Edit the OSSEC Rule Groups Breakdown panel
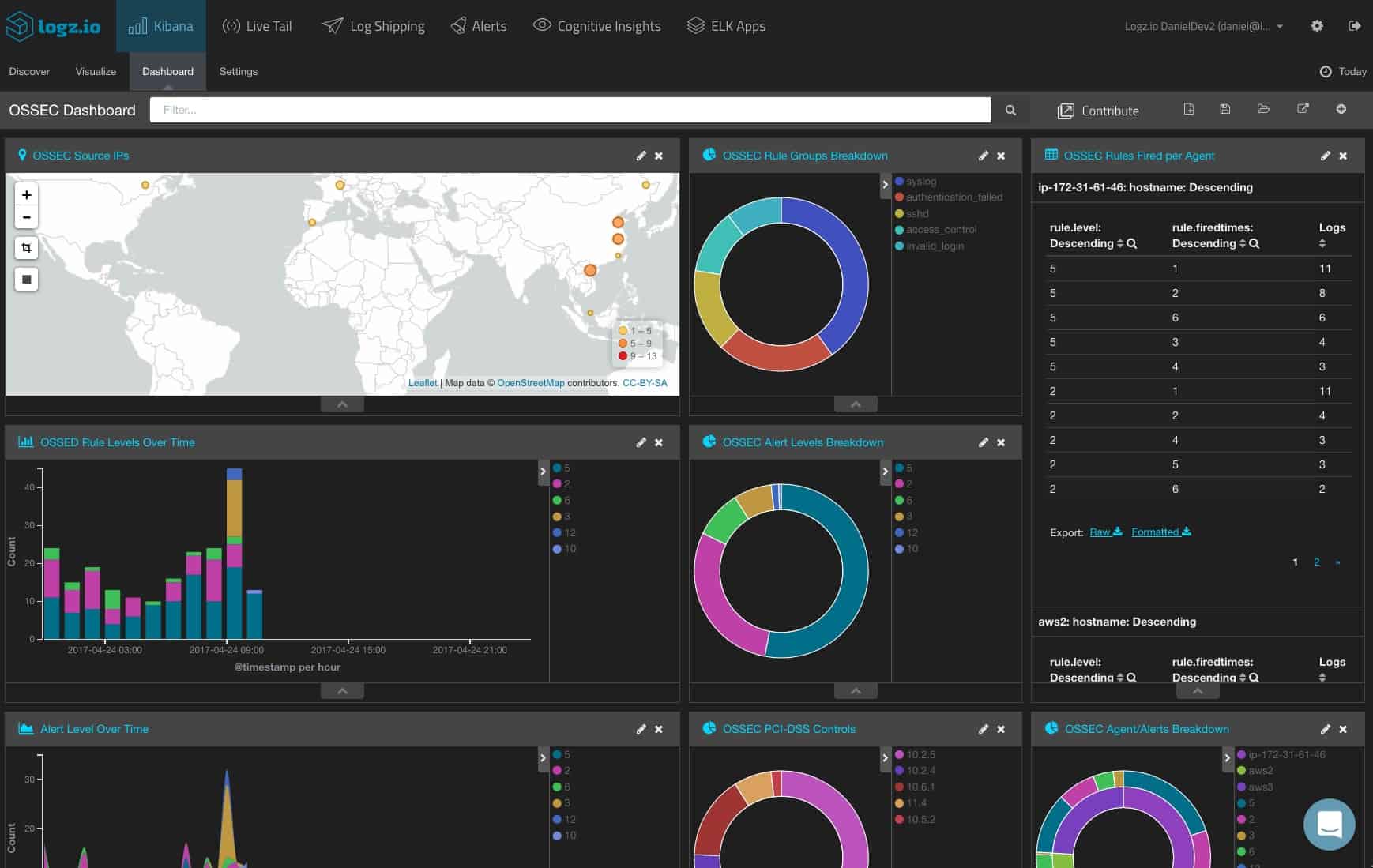1373x868 pixels. point(984,156)
